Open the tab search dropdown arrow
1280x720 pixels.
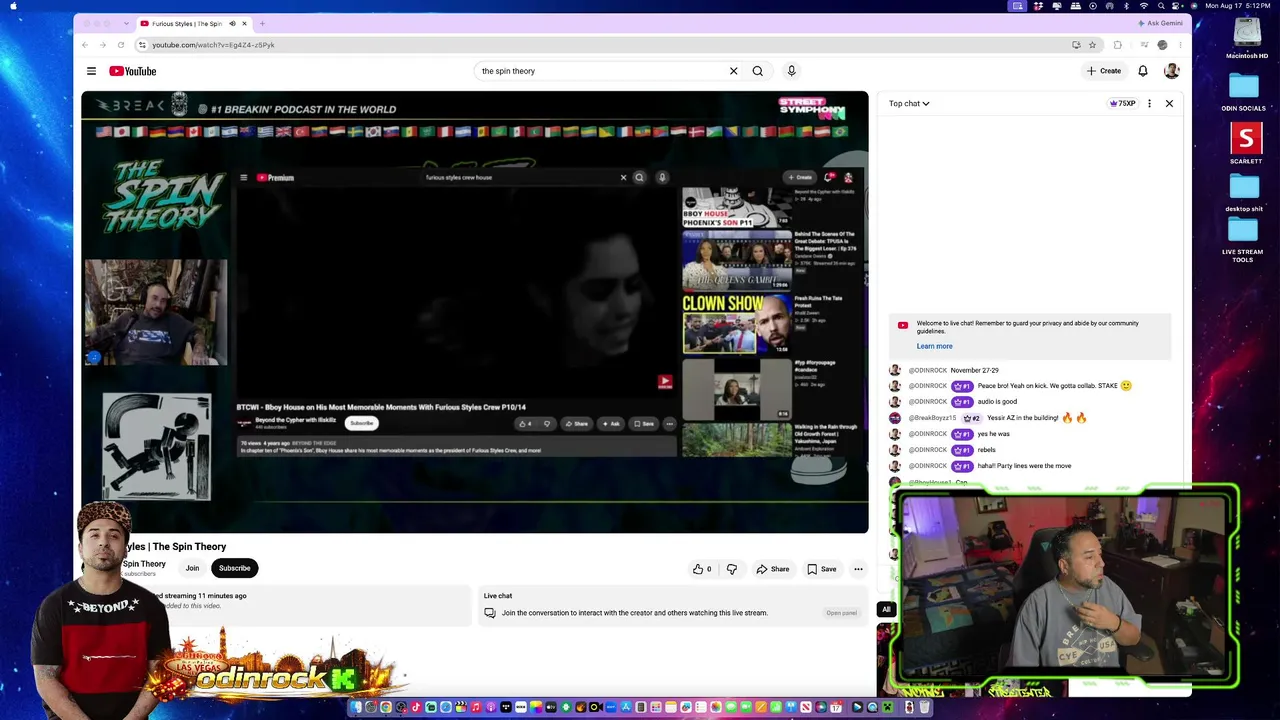point(126,23)
